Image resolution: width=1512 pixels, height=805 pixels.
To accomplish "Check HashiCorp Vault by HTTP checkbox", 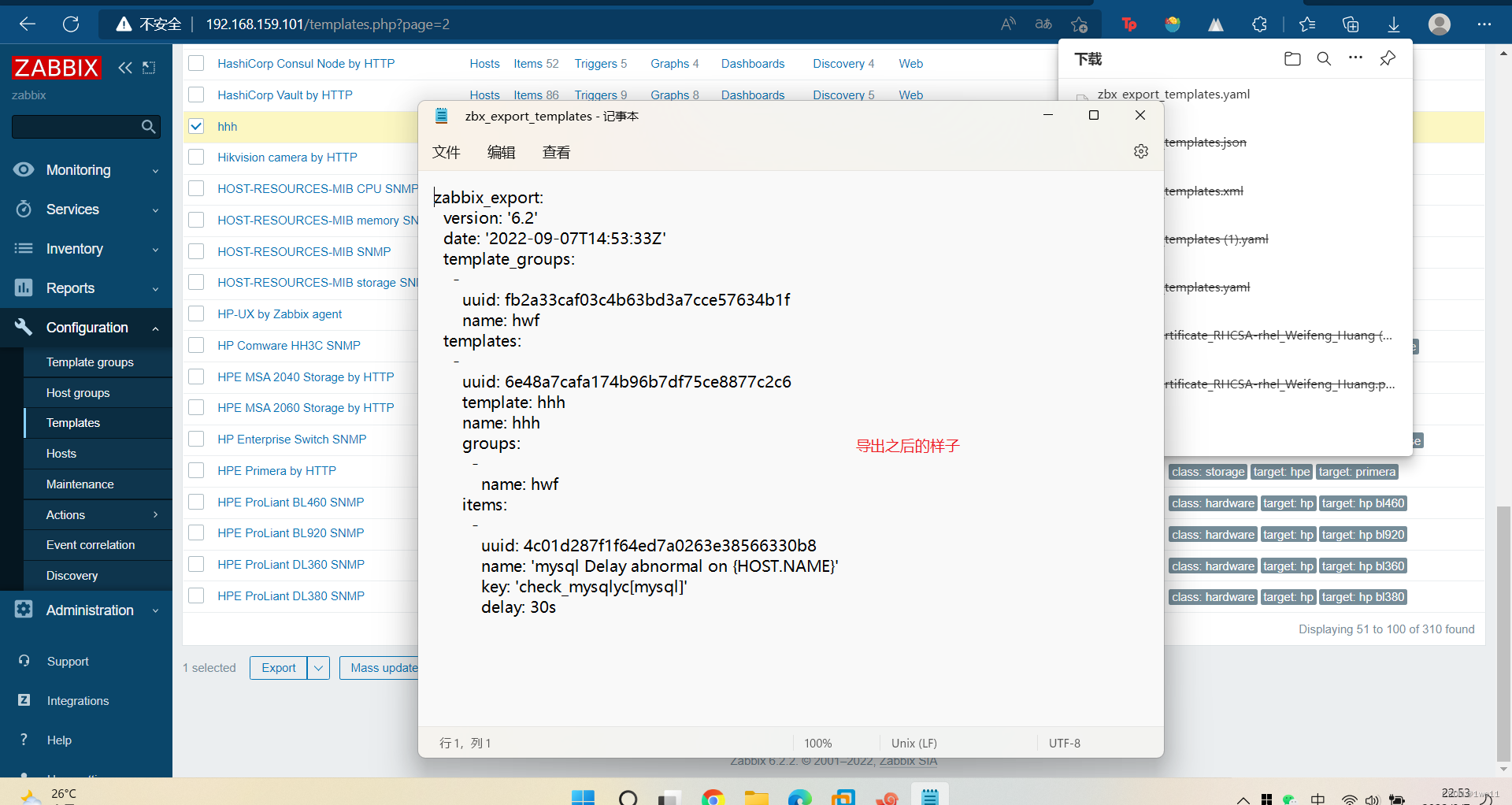I will click(x=196, y=95).
